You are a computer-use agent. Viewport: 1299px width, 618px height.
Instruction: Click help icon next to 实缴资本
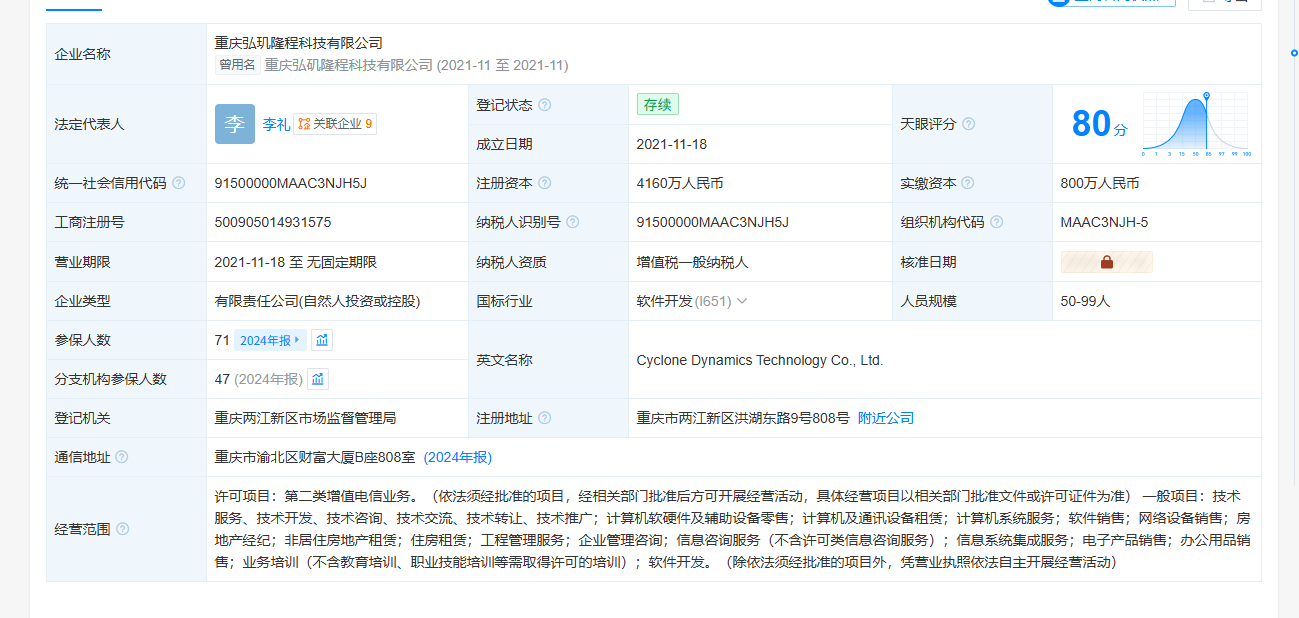[968, 183]
